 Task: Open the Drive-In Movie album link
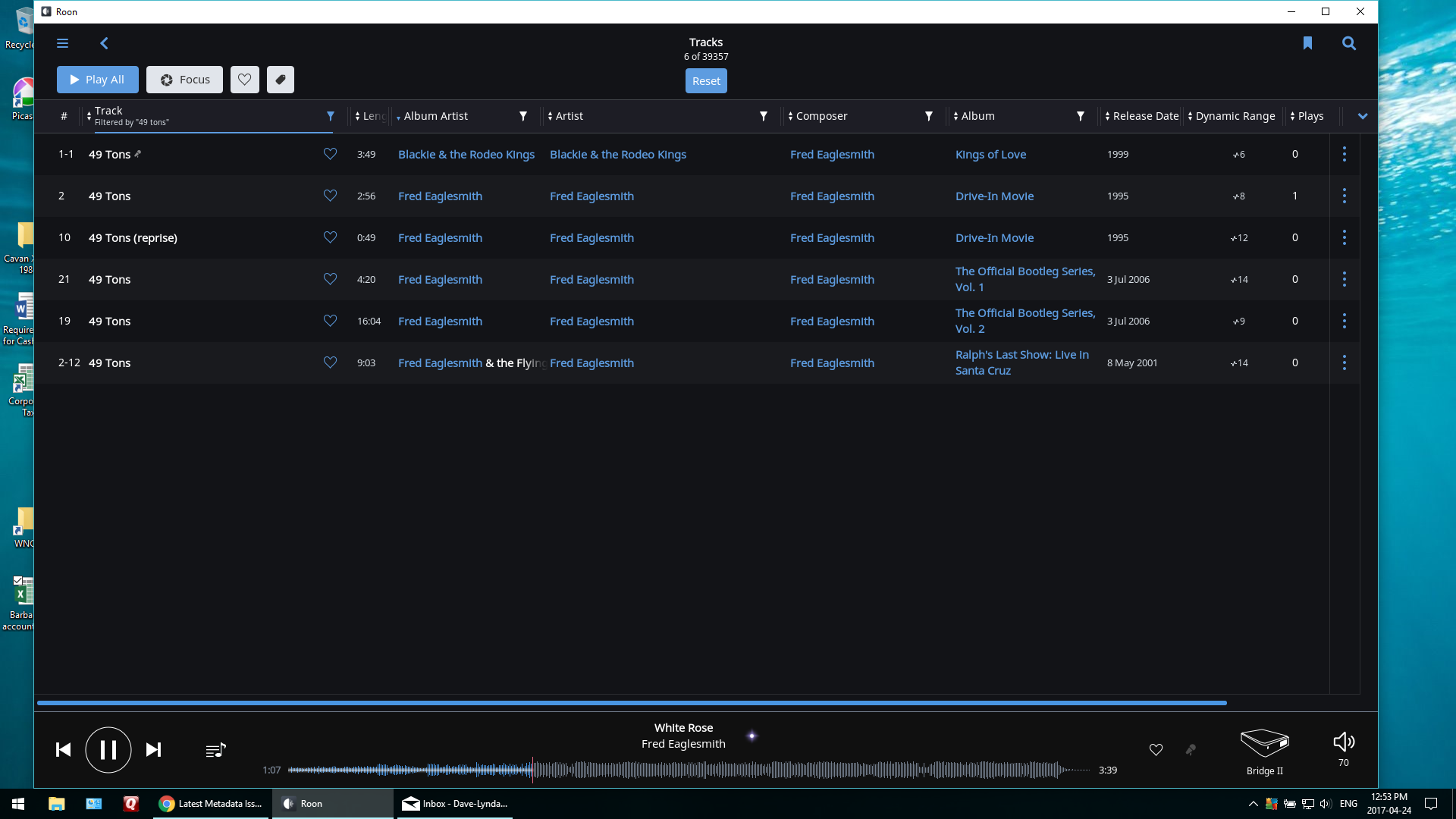994,196
